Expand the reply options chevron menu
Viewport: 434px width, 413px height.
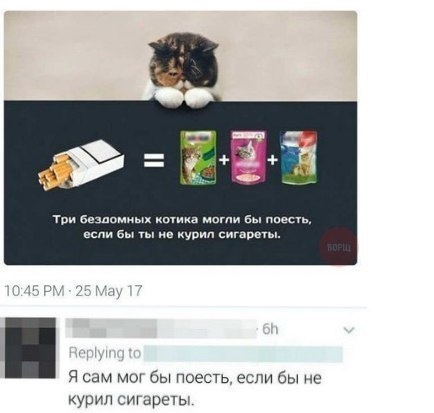point(349,330)
